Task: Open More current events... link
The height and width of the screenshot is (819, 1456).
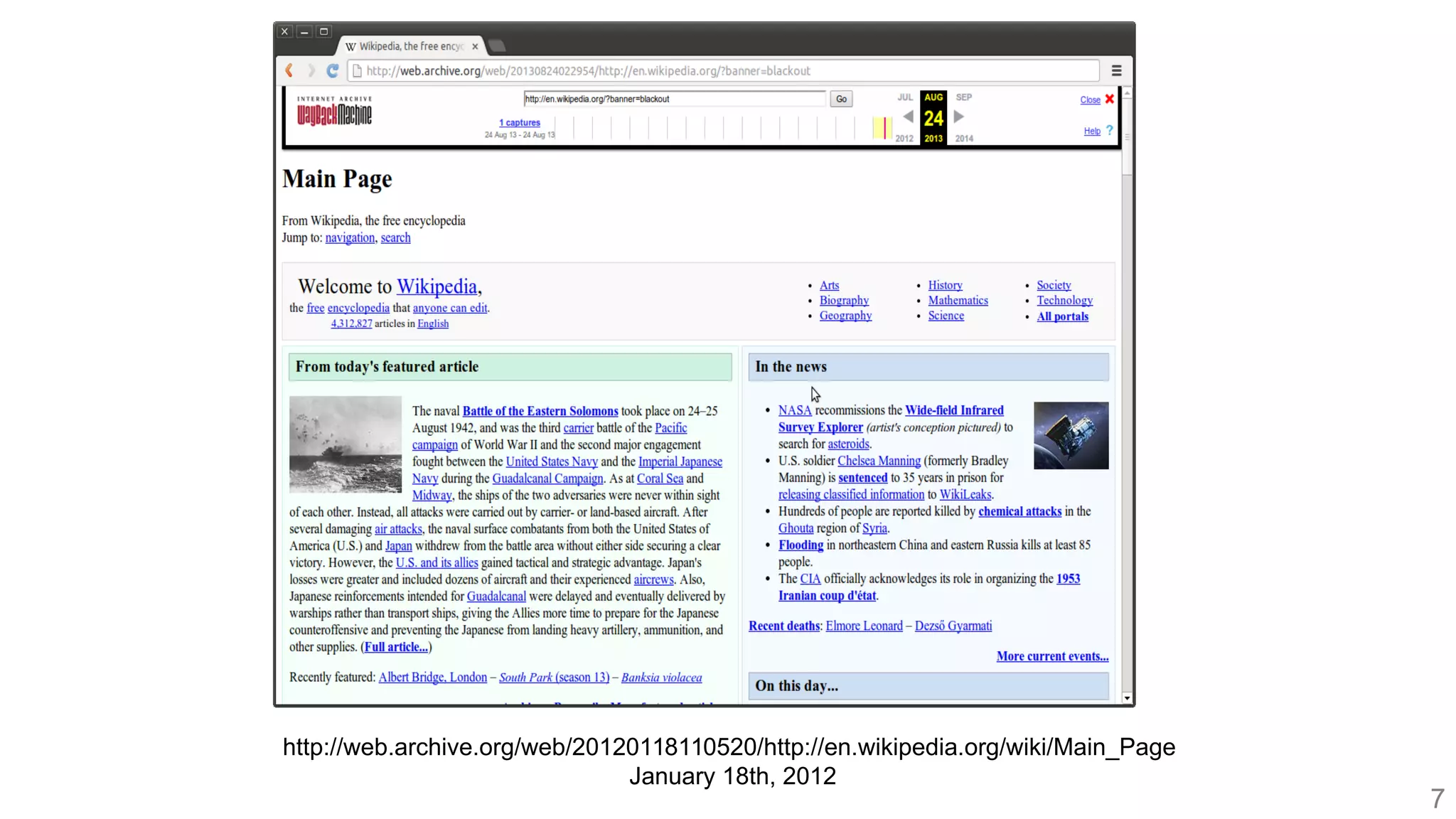Action: coord(1052,656)
